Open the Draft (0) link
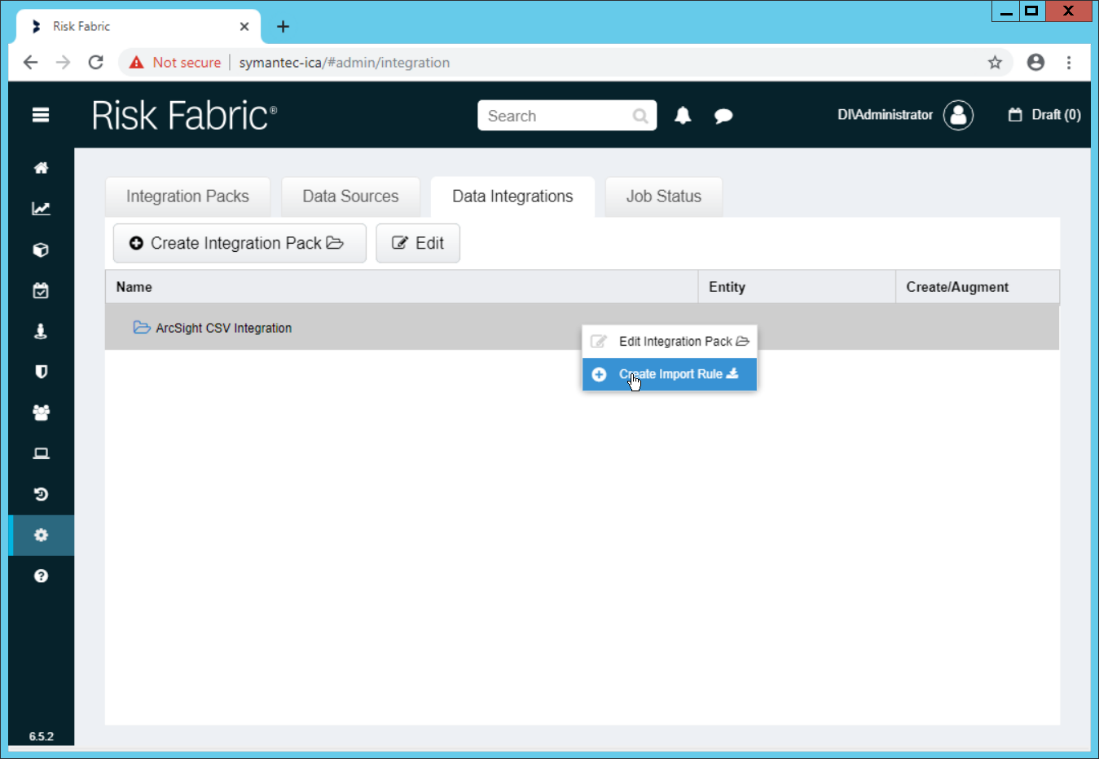 coord(1044,115)
